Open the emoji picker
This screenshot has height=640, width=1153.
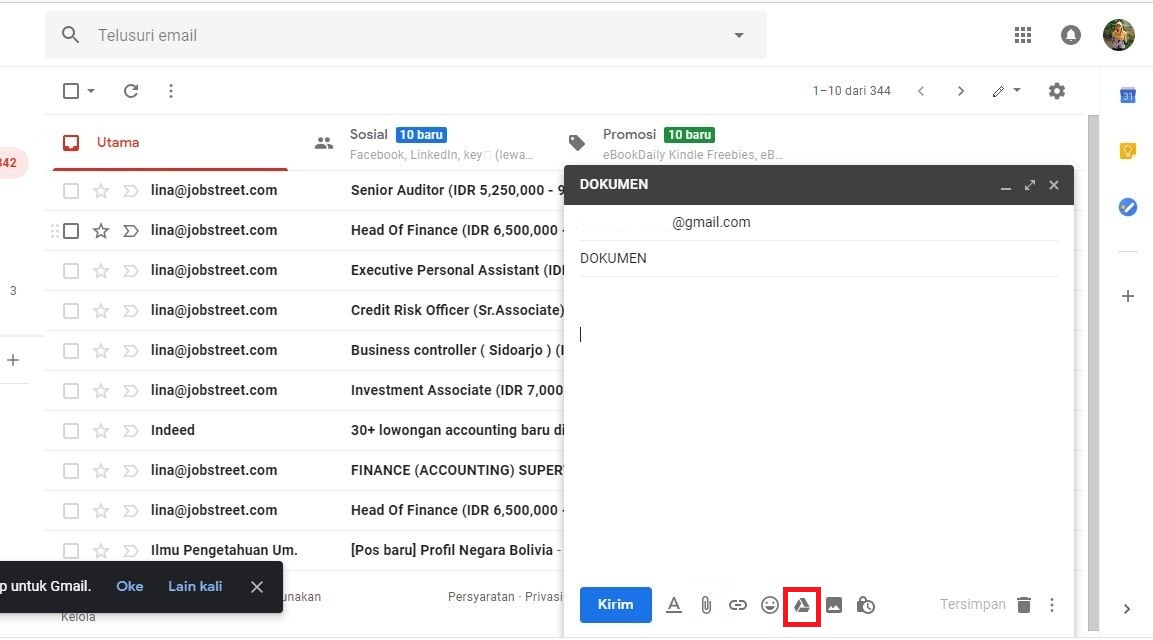pos(770,605)
